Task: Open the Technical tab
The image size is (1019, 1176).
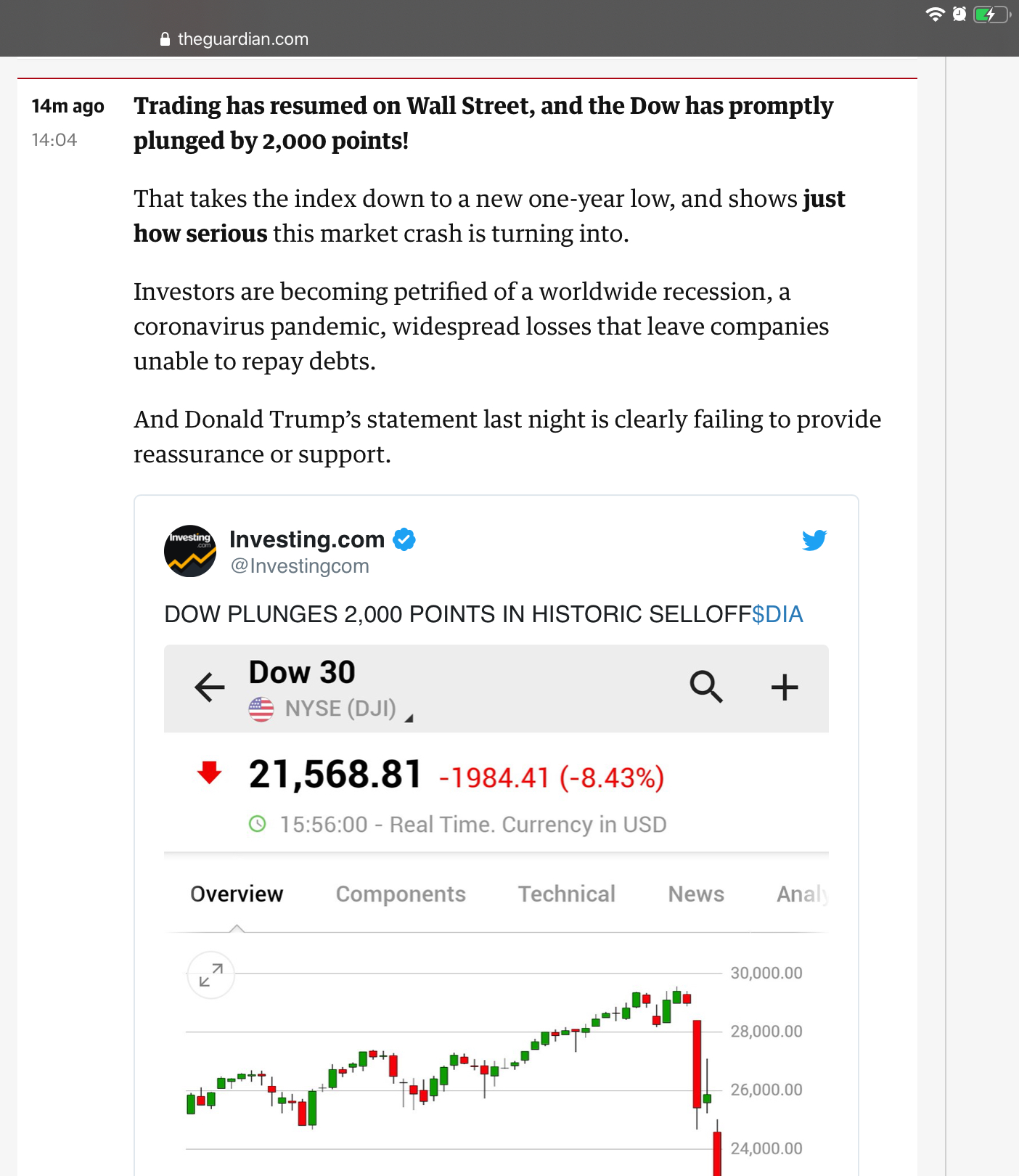Action: [567, 894]
